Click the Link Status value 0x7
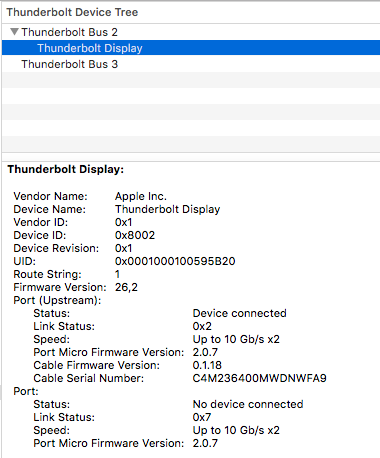Image resolution: width=380 pixels, height=458 pixels. coord(202,417)
